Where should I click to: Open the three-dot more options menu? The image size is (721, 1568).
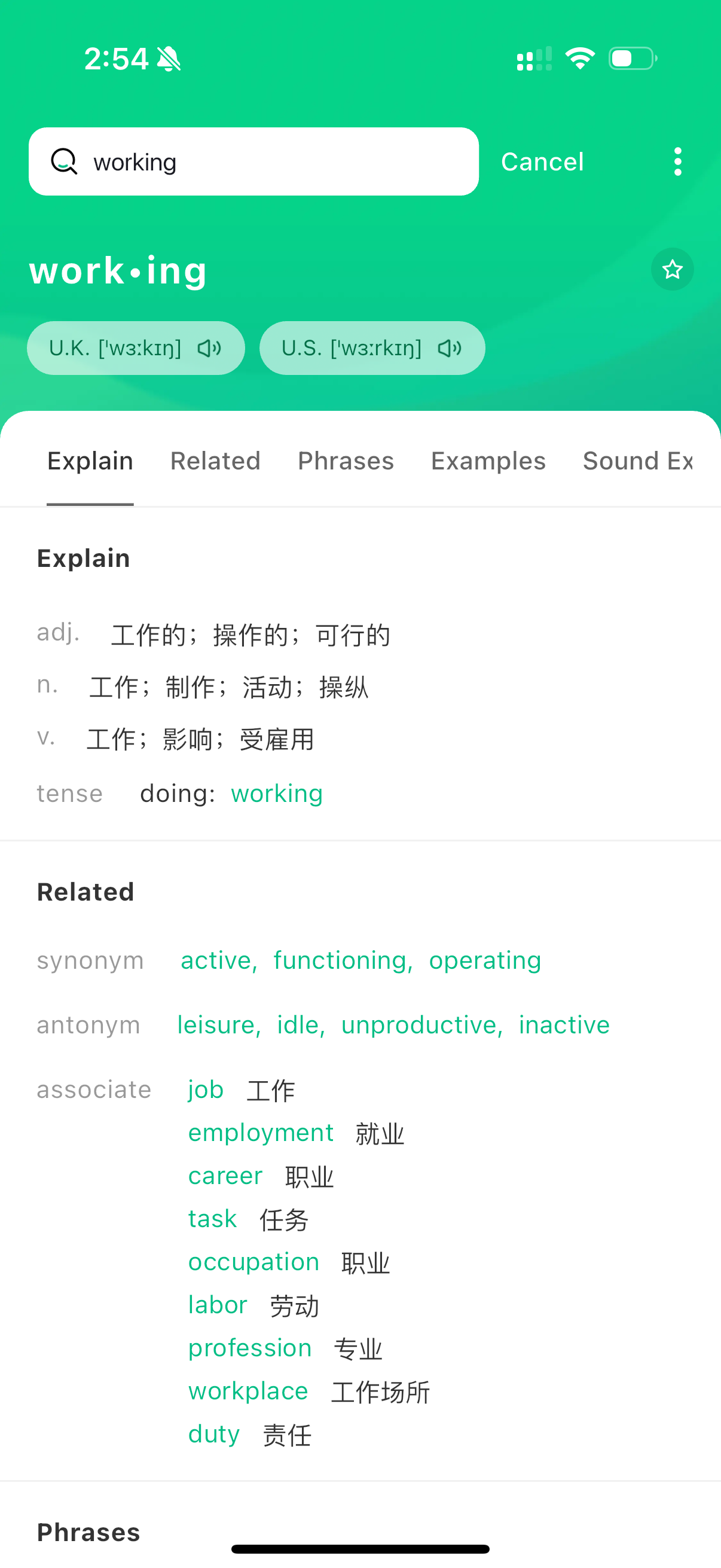677,161
